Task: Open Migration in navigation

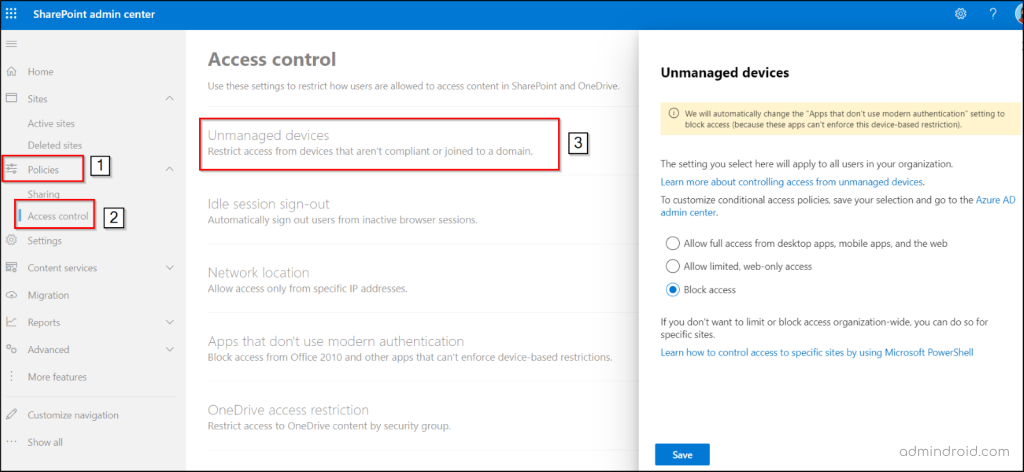Action: 48,295
